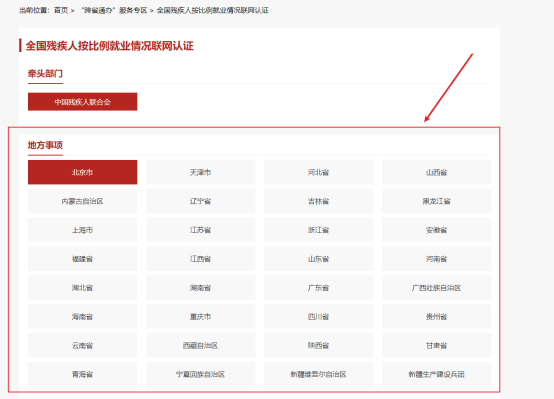Select 辽宁省 region
The height and width of the screenshot is (399, 554).
(x=200, y=201)
